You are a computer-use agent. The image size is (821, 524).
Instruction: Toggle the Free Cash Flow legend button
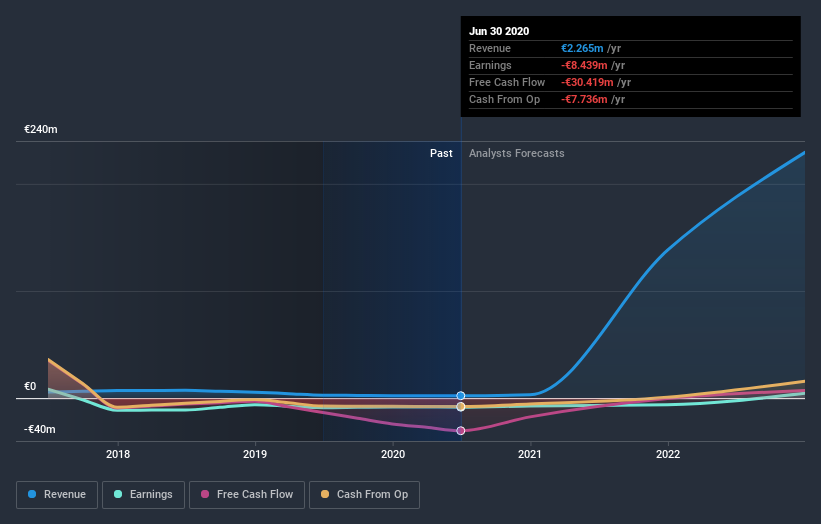[x=247, y=495]
